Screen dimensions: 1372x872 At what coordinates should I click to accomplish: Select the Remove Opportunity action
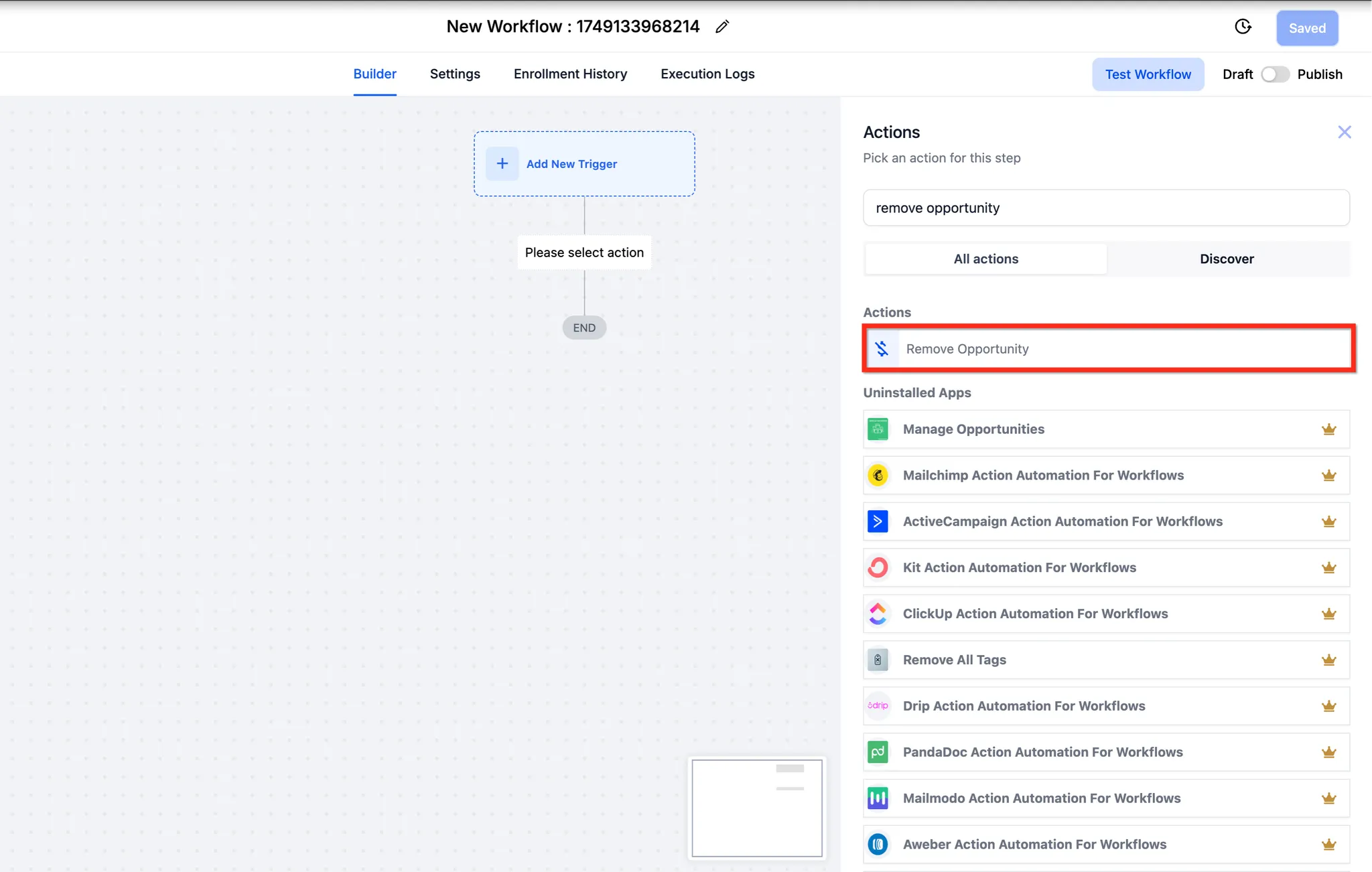(x=1108, y=348)
